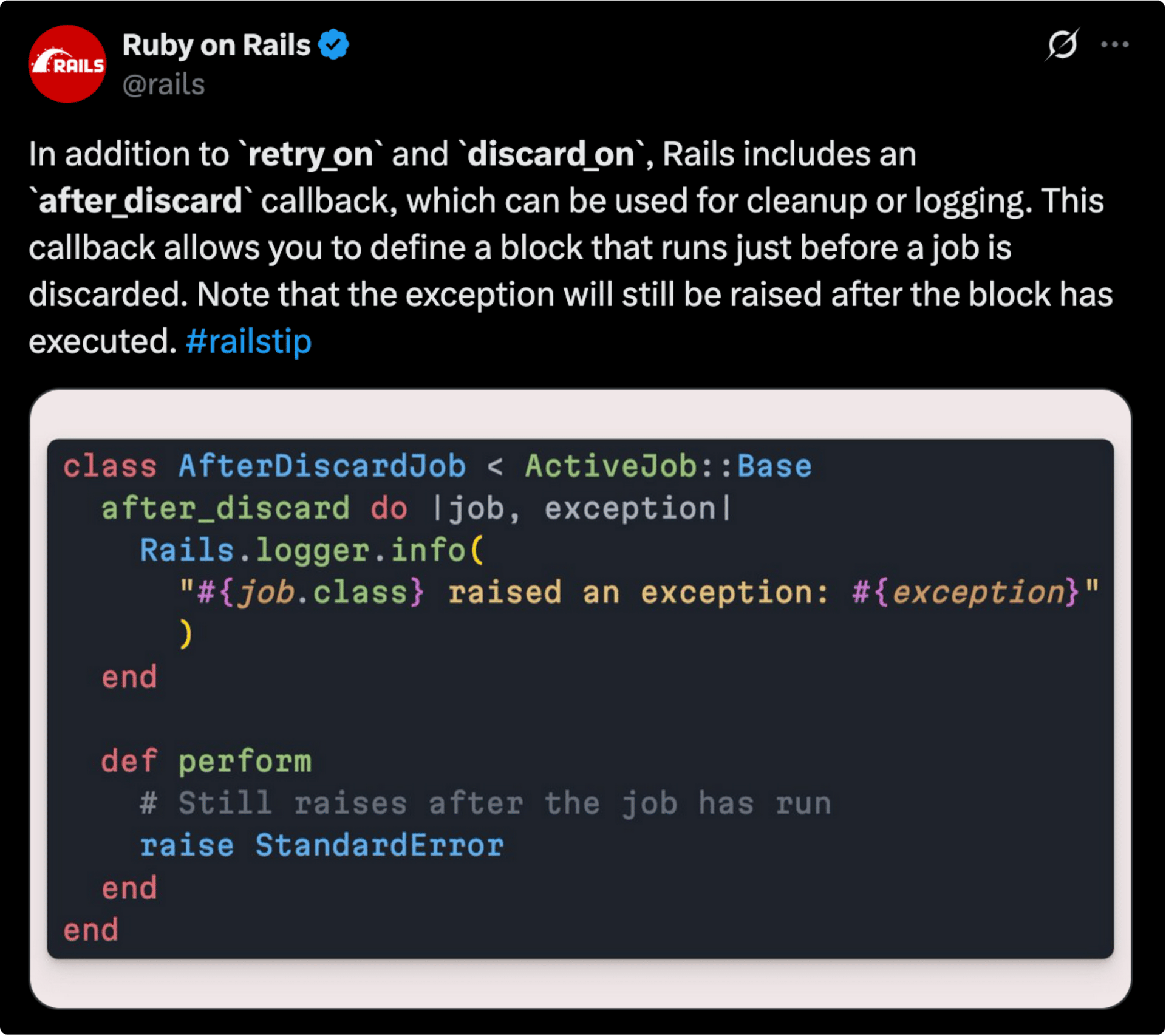This screenshot has width=1166, height=1036.
Task: Click the bold `after_discard` text in tweet
Action: tap(140, 201)
